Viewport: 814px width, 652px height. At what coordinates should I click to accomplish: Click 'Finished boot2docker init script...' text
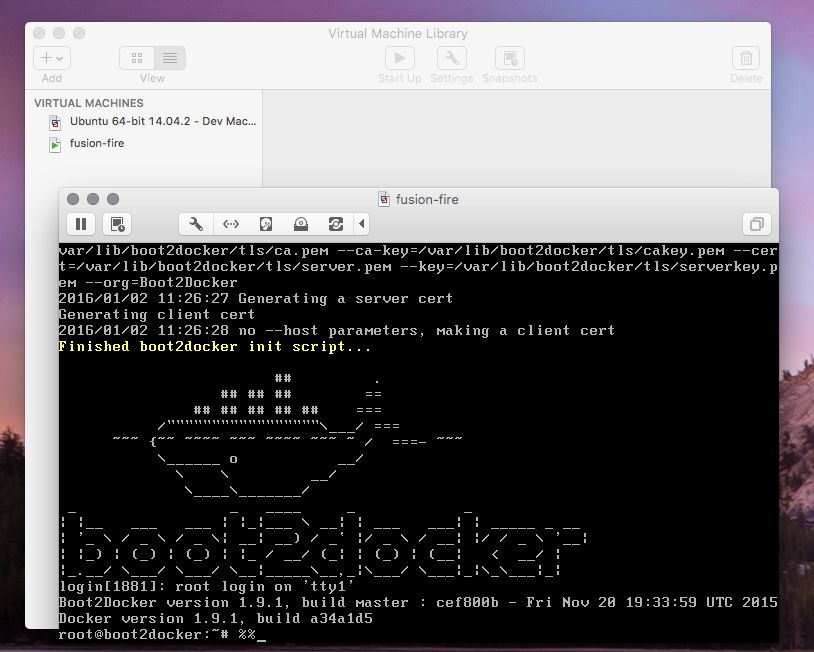[x=215, y=346]
